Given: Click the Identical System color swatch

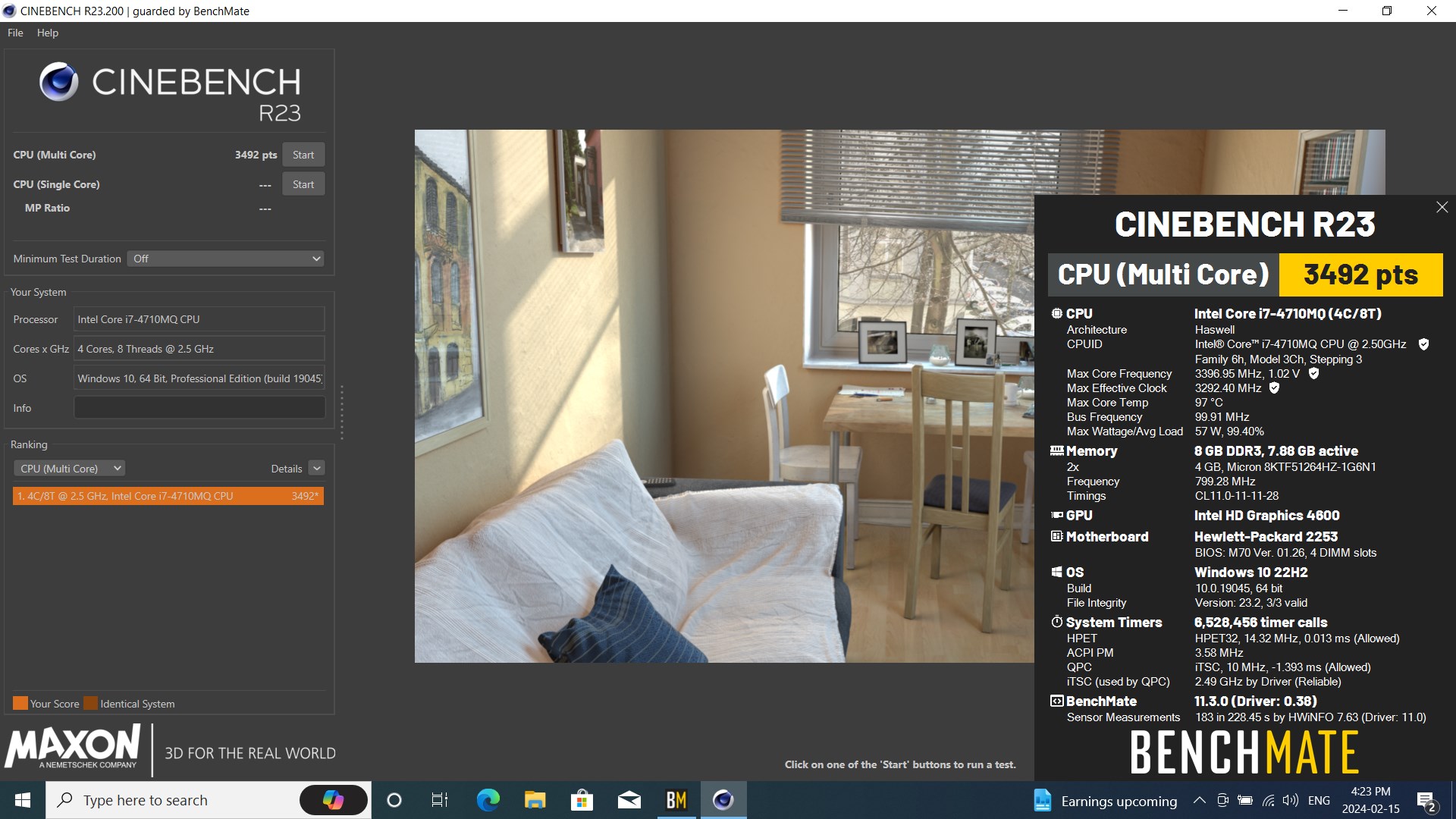Looking at the screenshot, I should tap(90, 703).
